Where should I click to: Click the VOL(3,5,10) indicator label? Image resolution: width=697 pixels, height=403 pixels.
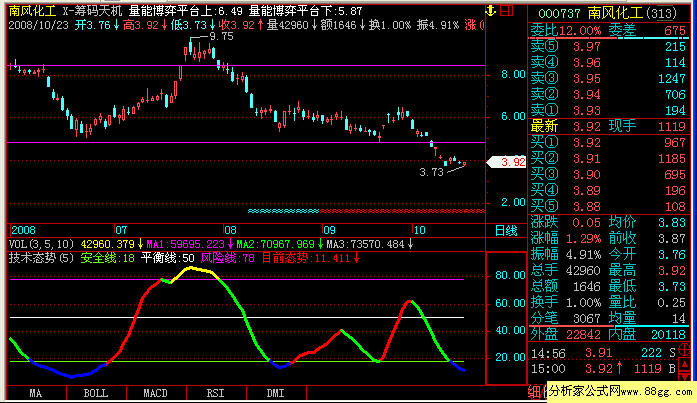tap(41, 244)
